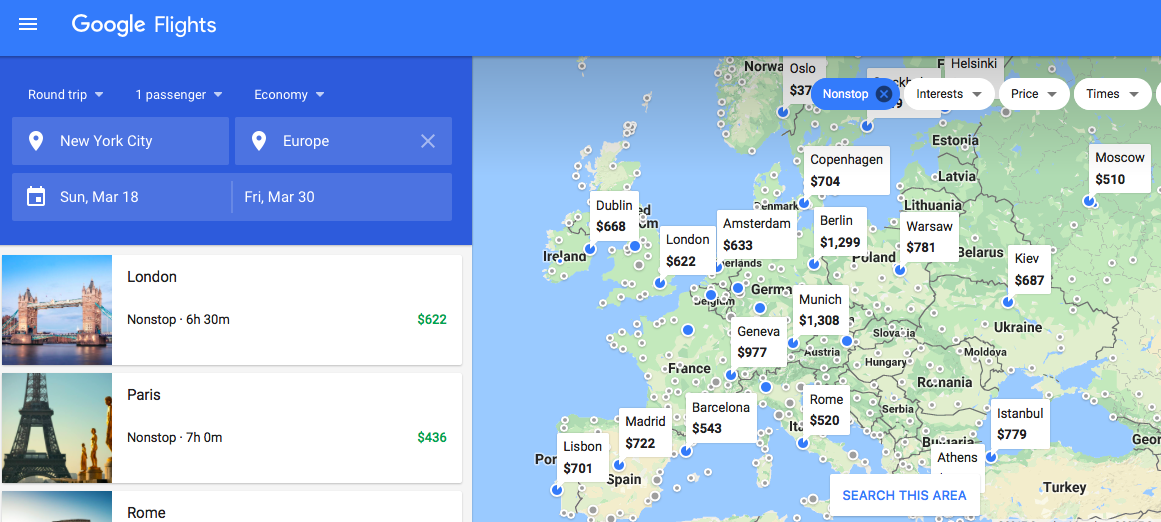The height and width of the screenshot is (522, 1161).
Task: Click the SEARCH THIS AREA button
Action: [x=905, y=495]
